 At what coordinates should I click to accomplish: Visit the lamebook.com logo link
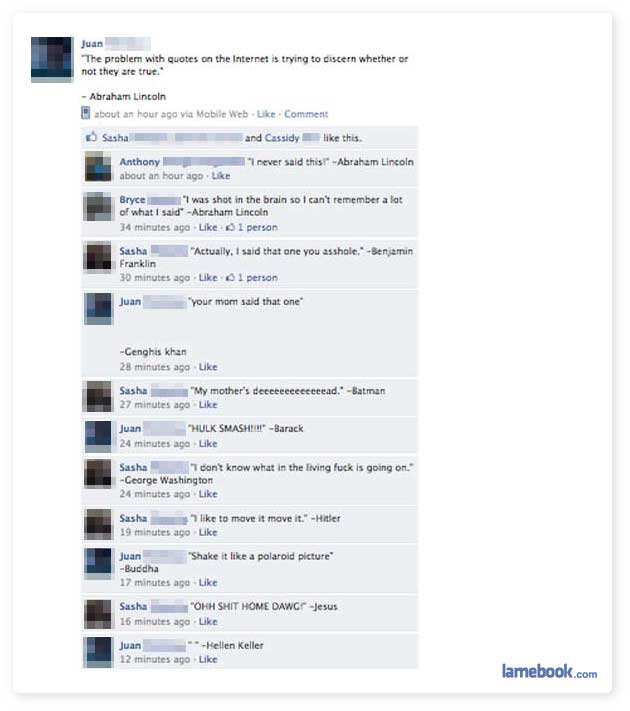coord(549,671)
